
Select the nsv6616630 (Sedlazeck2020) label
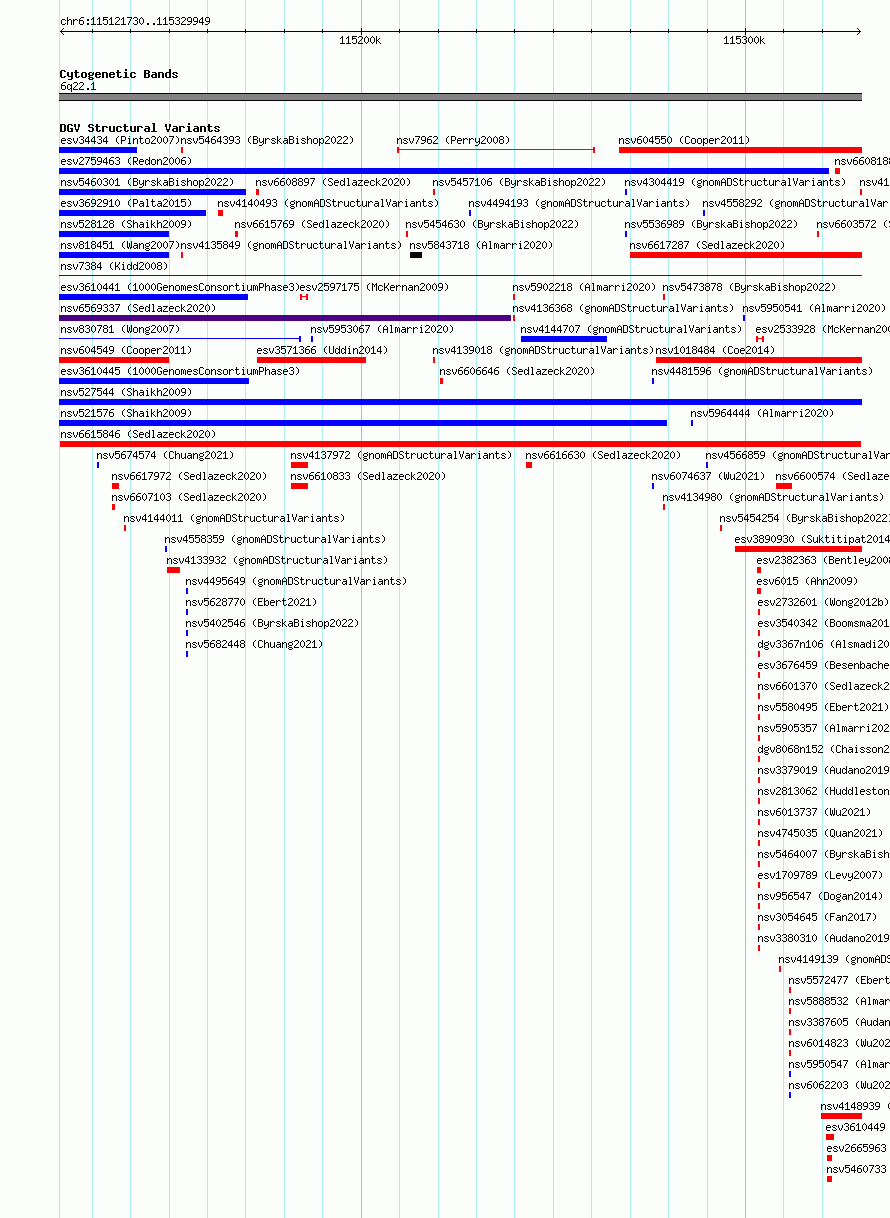point(603,456)
